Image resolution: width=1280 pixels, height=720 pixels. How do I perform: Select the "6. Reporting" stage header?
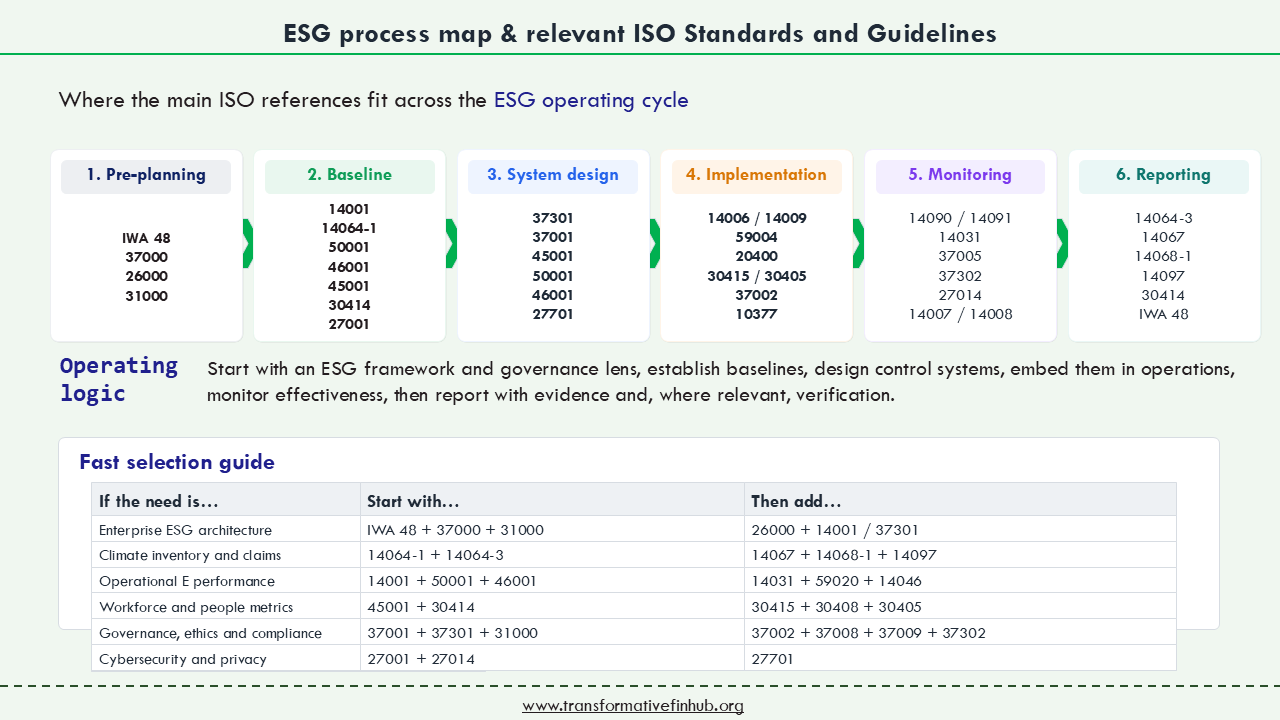click(x=1163, y=175)
